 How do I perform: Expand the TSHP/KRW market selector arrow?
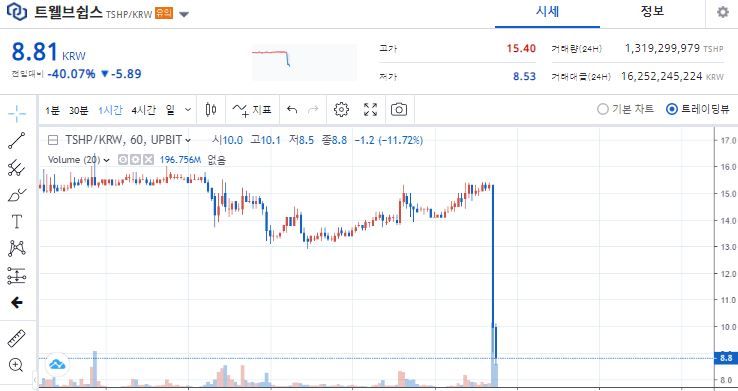(x=184, y=14)
